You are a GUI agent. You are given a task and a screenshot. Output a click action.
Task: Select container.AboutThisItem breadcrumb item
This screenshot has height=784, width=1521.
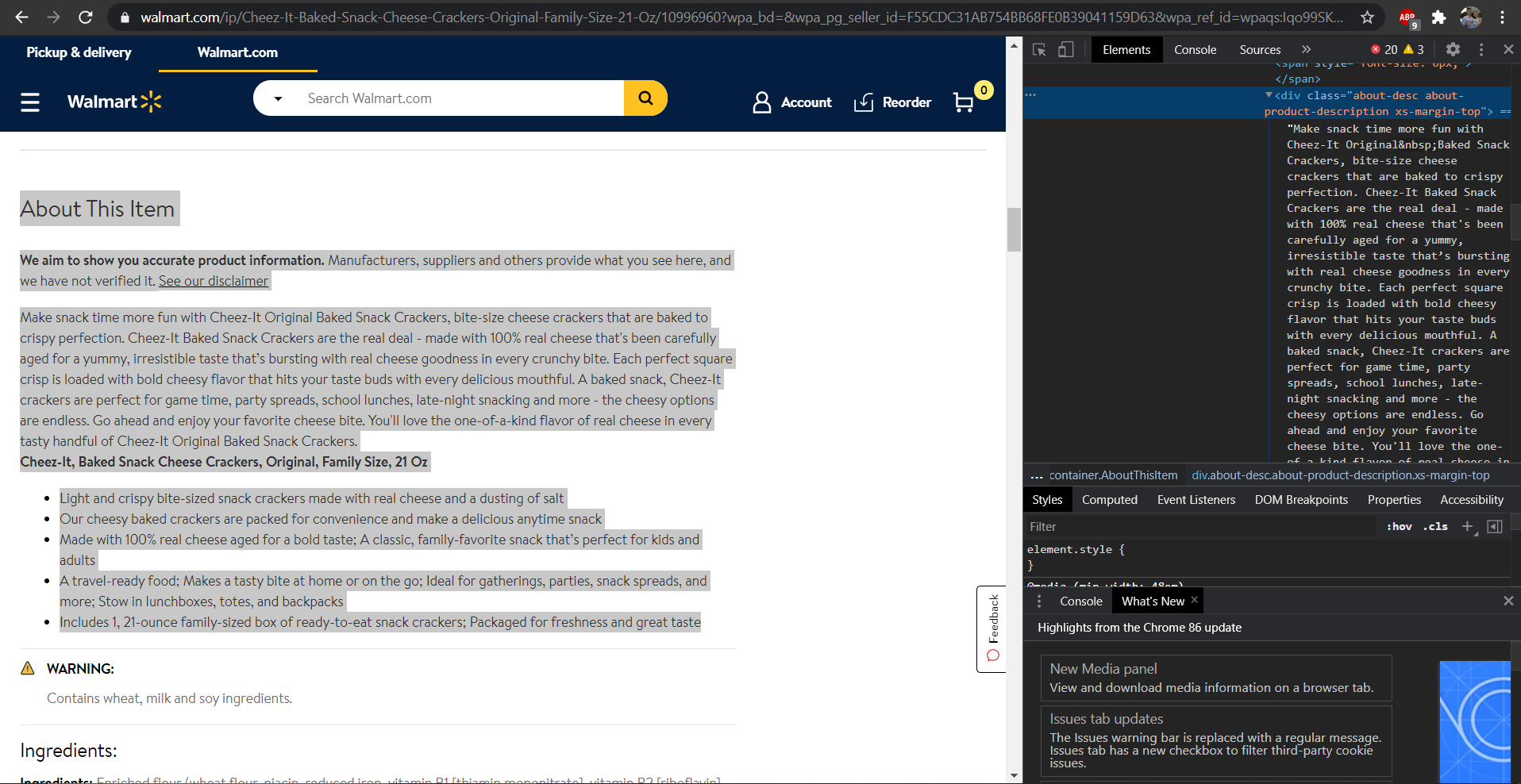tap(1113, 475)
